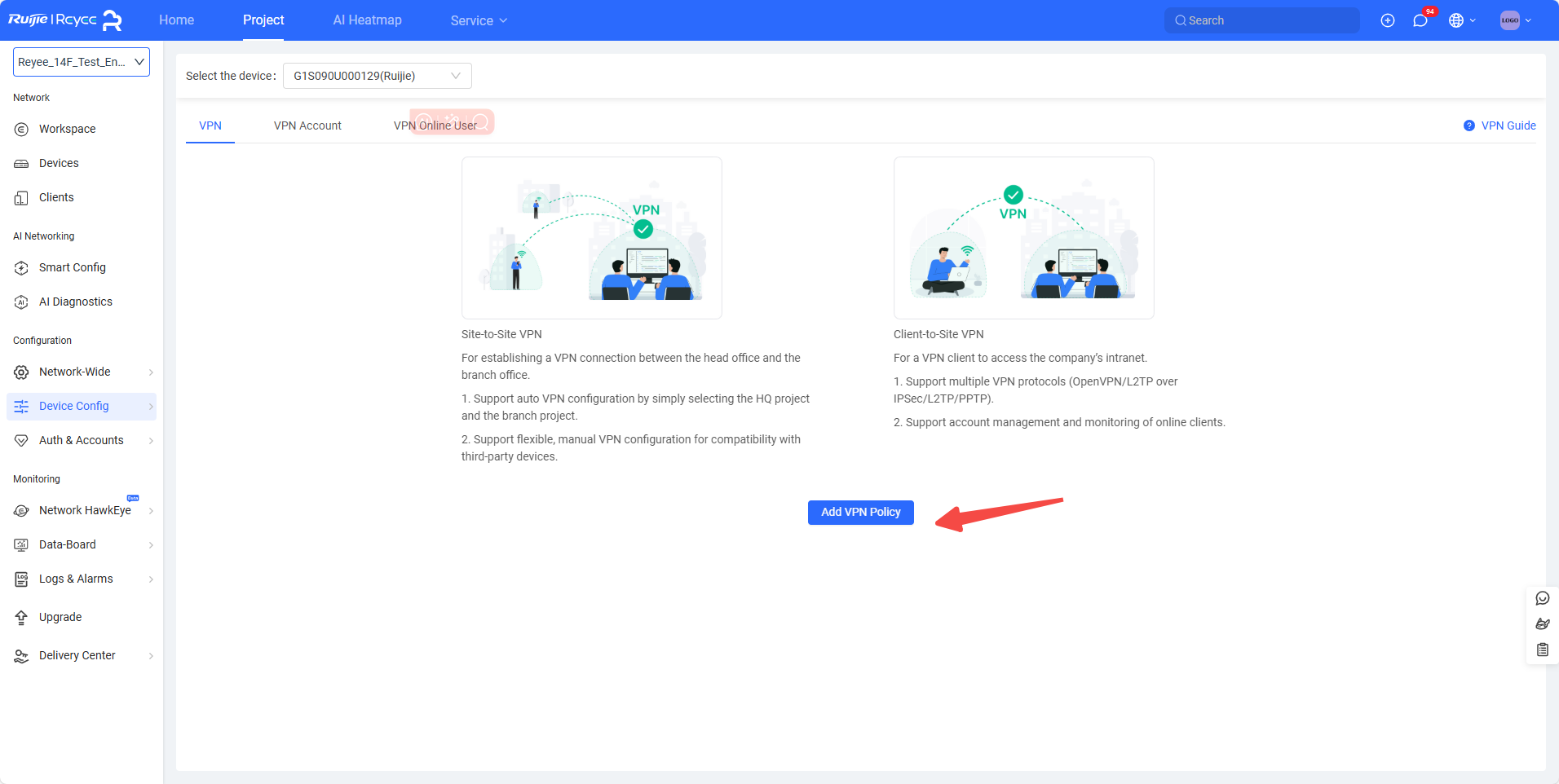Open the messages notification icon

pyautogui.click(x=1420, y=20)
